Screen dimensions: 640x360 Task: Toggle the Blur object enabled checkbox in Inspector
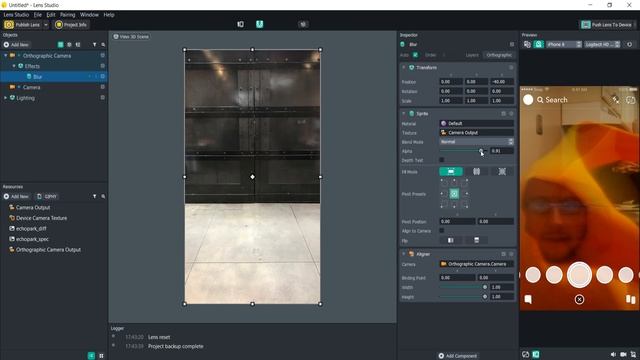[415, 55]
